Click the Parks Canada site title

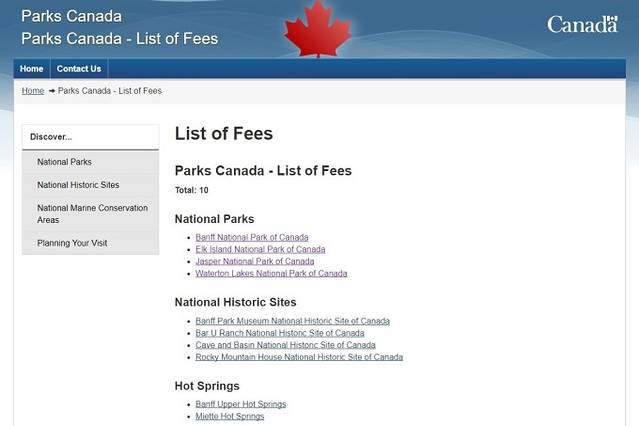point(72,17)
